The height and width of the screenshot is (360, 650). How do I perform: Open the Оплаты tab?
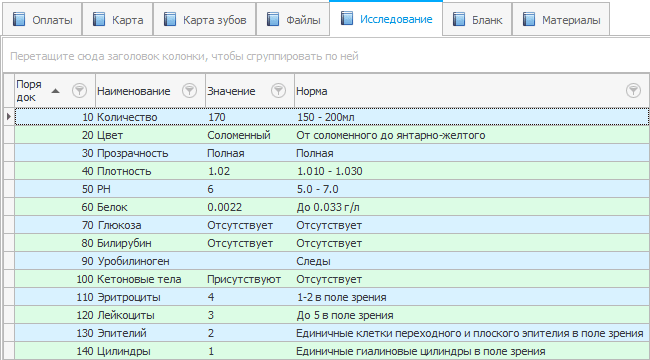coord(42,19)
